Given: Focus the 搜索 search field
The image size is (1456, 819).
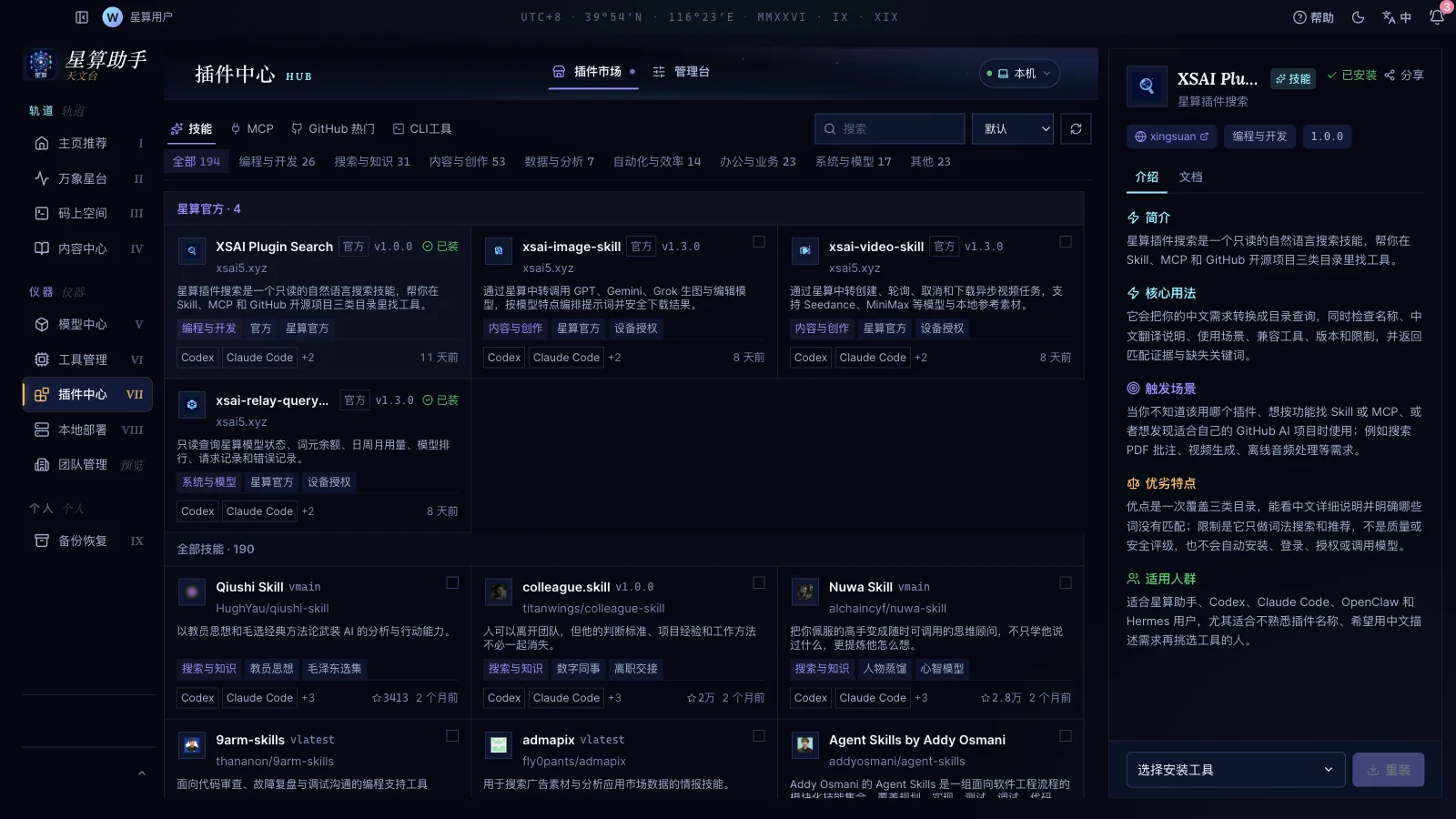Looking at the screenshot, I should [x=890, y=129].
